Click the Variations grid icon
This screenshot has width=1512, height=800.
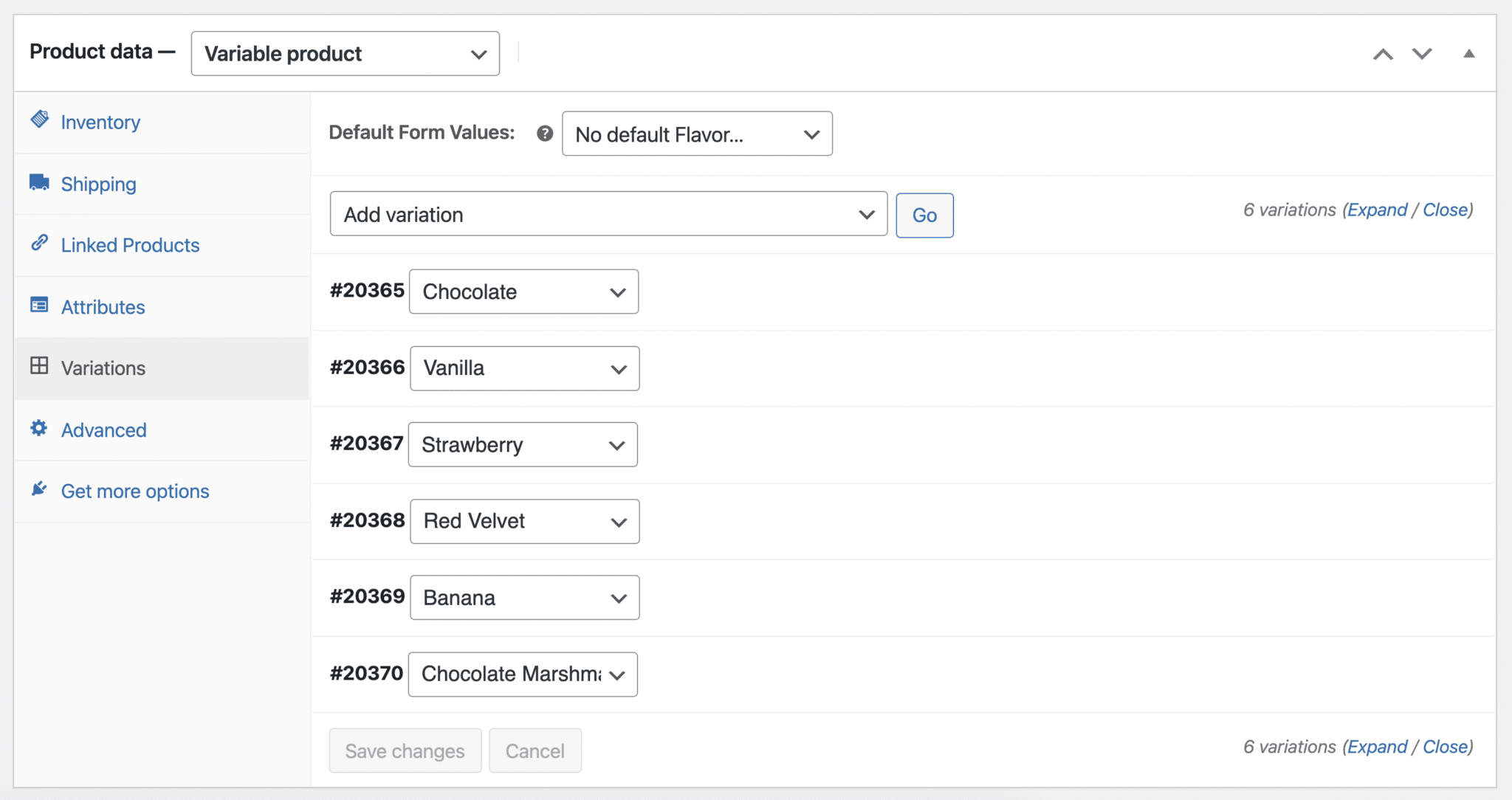pyautogui.click(x=39, y=366)
